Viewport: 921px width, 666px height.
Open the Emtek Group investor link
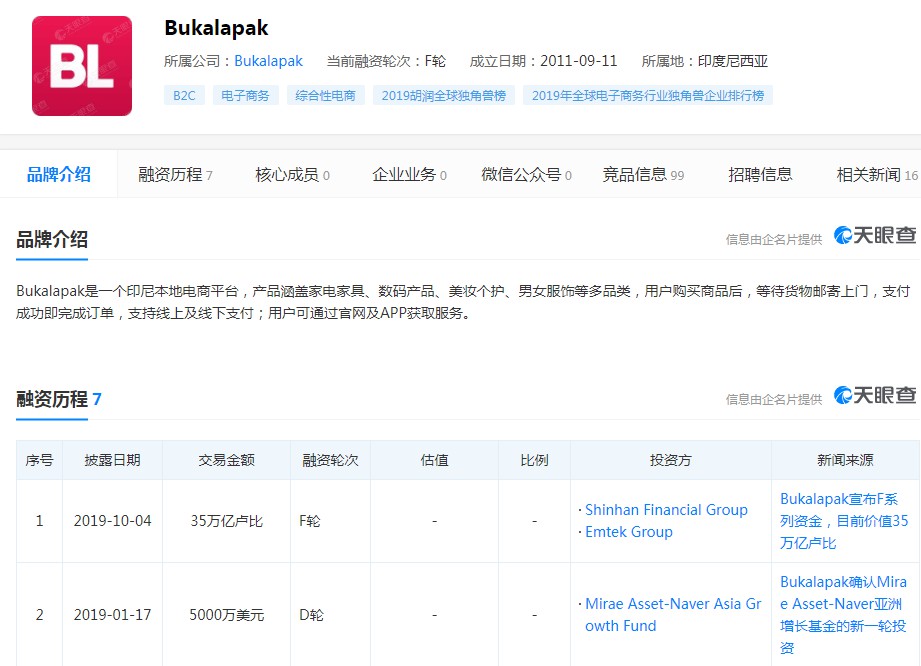[x=628, y=532]
